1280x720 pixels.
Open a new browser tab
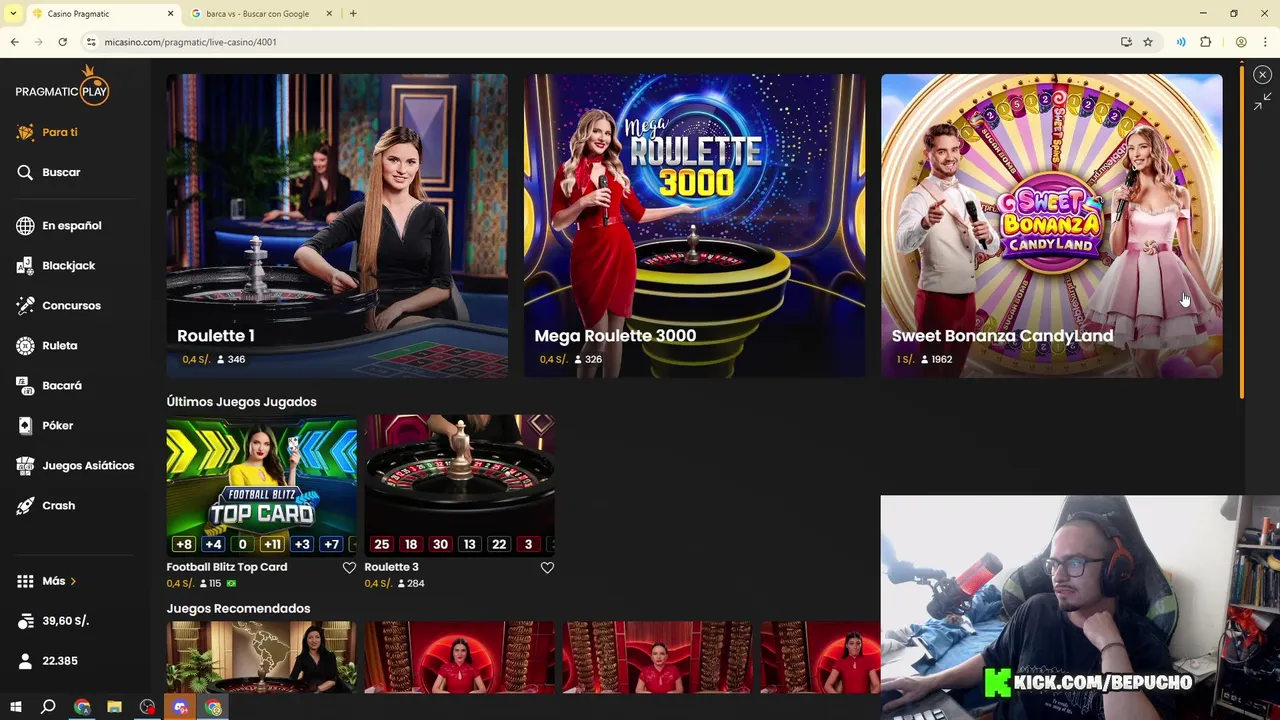[353, 14]
